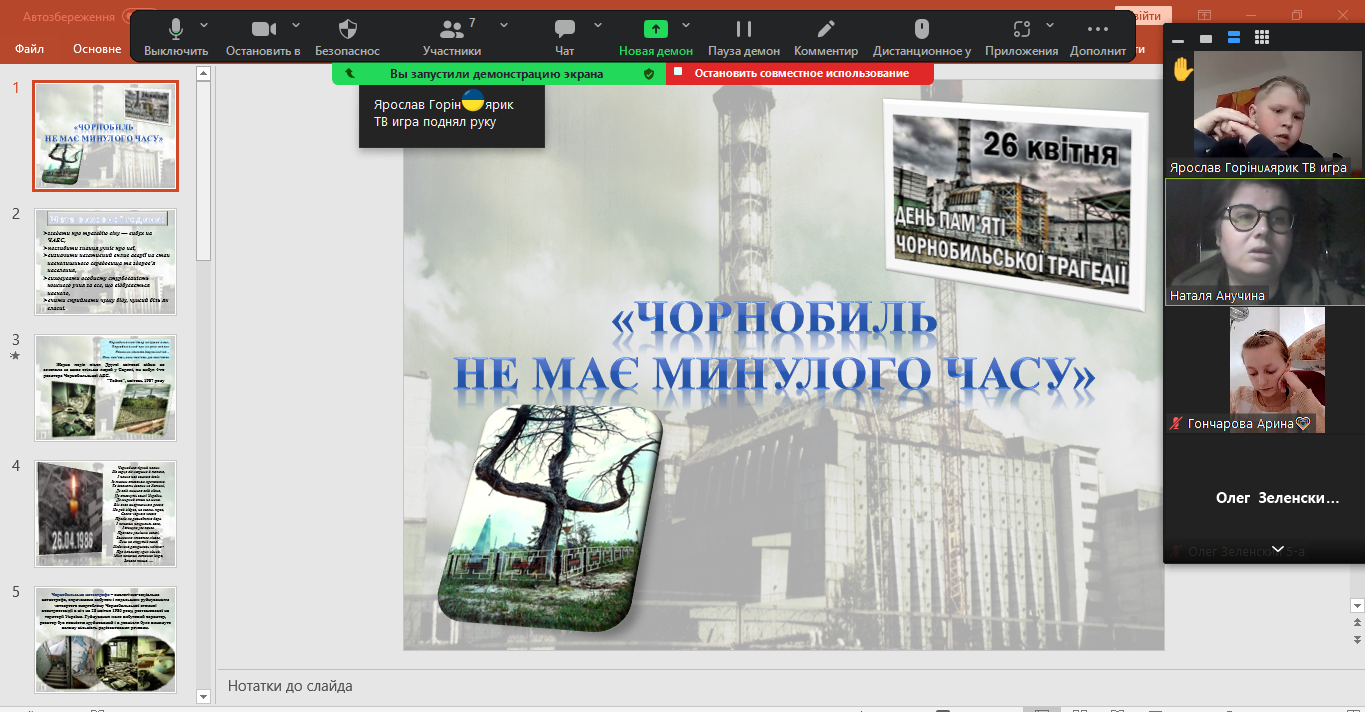Image resolution: width=1365 pixels, height=712 pixels.
Task: Select Наталя Анучина's video tile
Action: [1265, 242]
